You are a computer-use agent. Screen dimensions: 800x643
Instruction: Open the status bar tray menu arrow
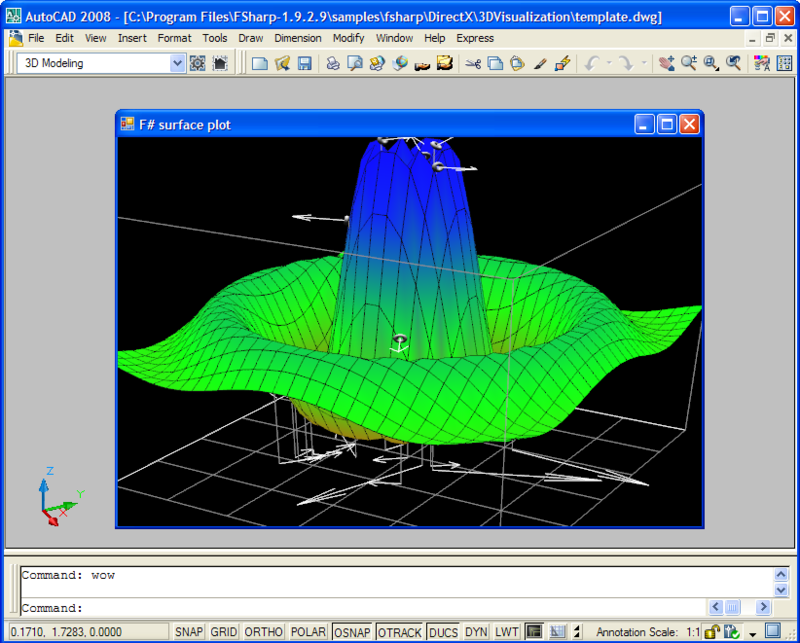click(752, 633)
